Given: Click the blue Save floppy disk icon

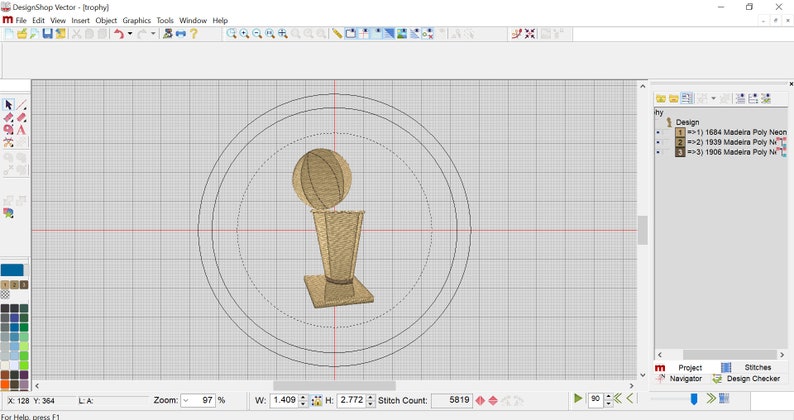Looking at the screenshot, I should click(x=48, y=34).
